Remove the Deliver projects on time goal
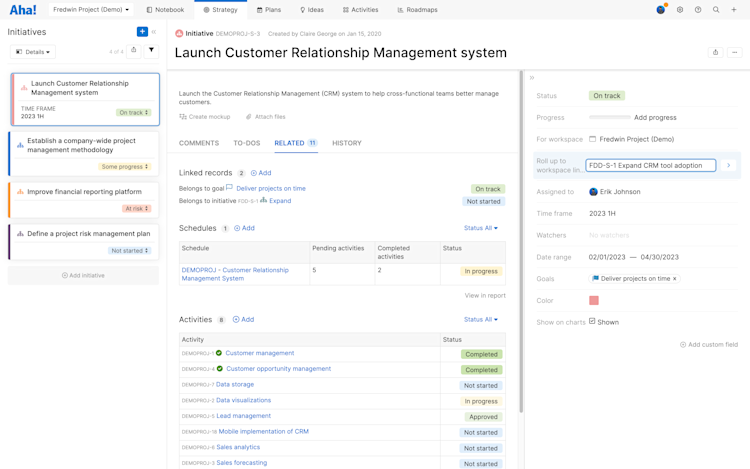This screenshot has height=469, width=750. point(675,279)
